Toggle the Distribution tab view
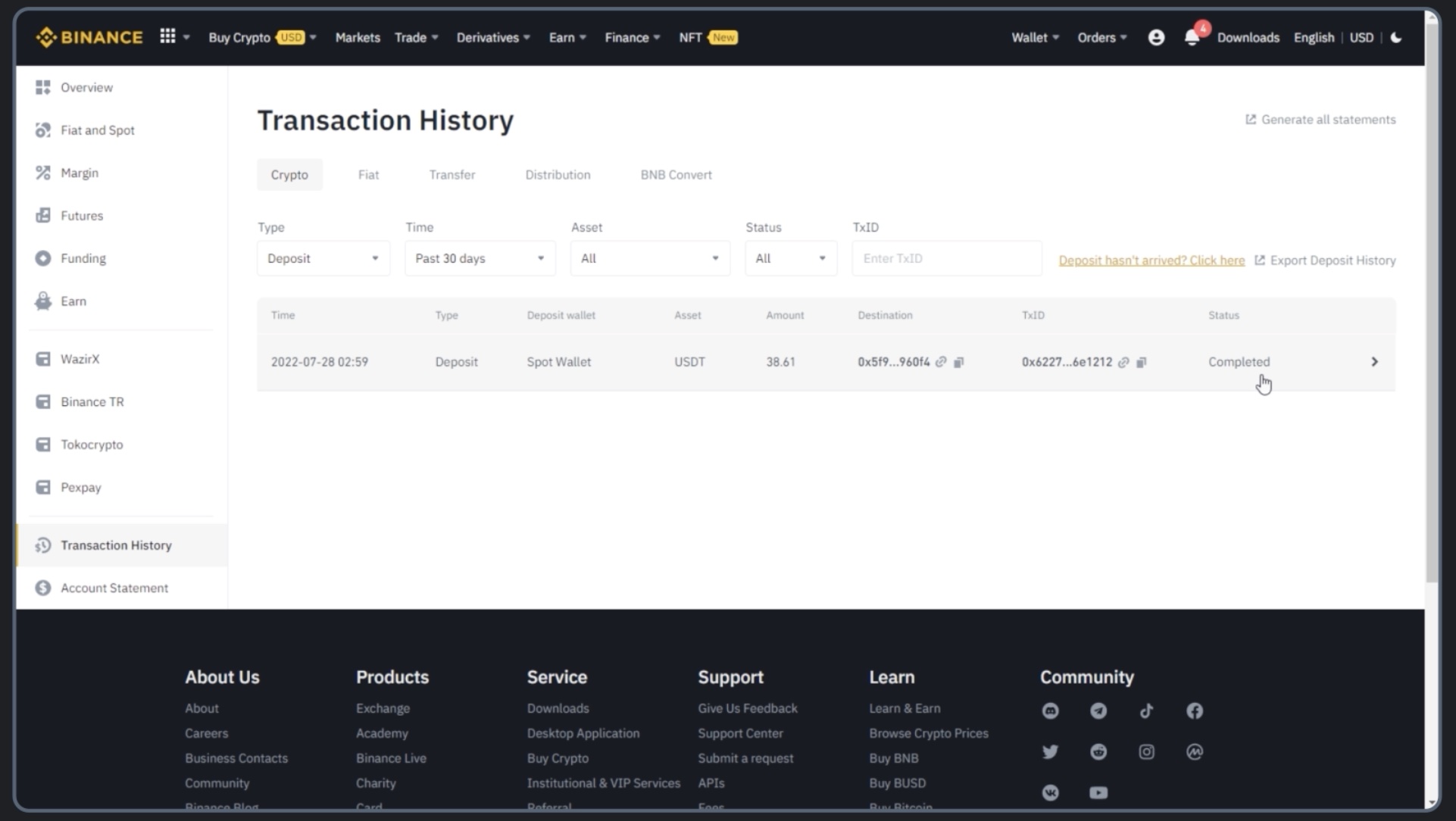 tap(557, 175)
